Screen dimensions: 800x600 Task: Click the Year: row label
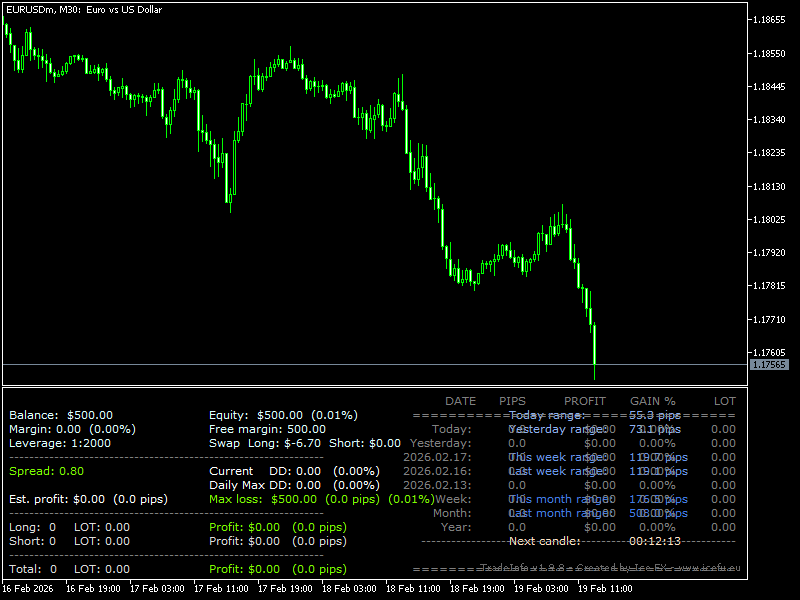[456, 528]
